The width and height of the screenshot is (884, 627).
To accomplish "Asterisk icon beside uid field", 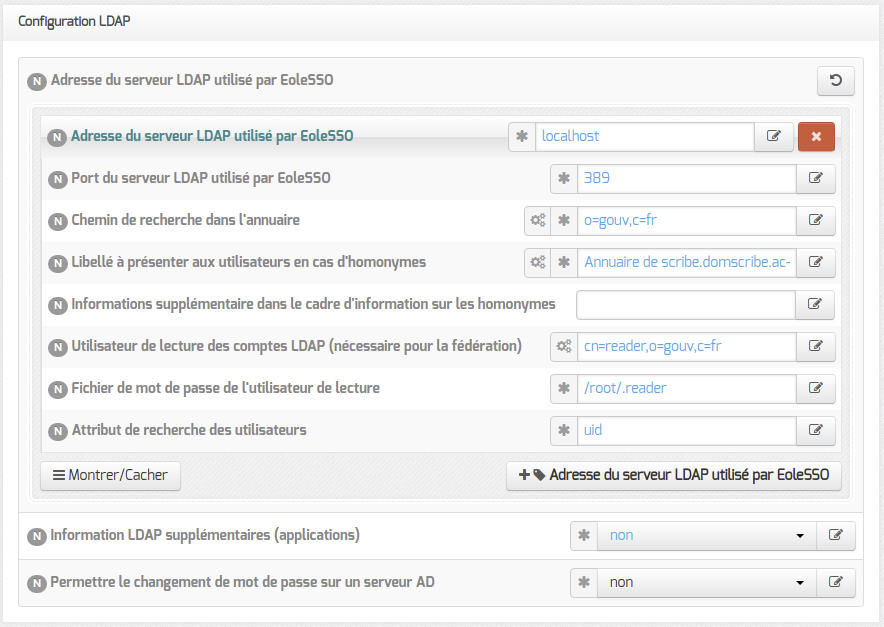I will [x=564, y=431].
